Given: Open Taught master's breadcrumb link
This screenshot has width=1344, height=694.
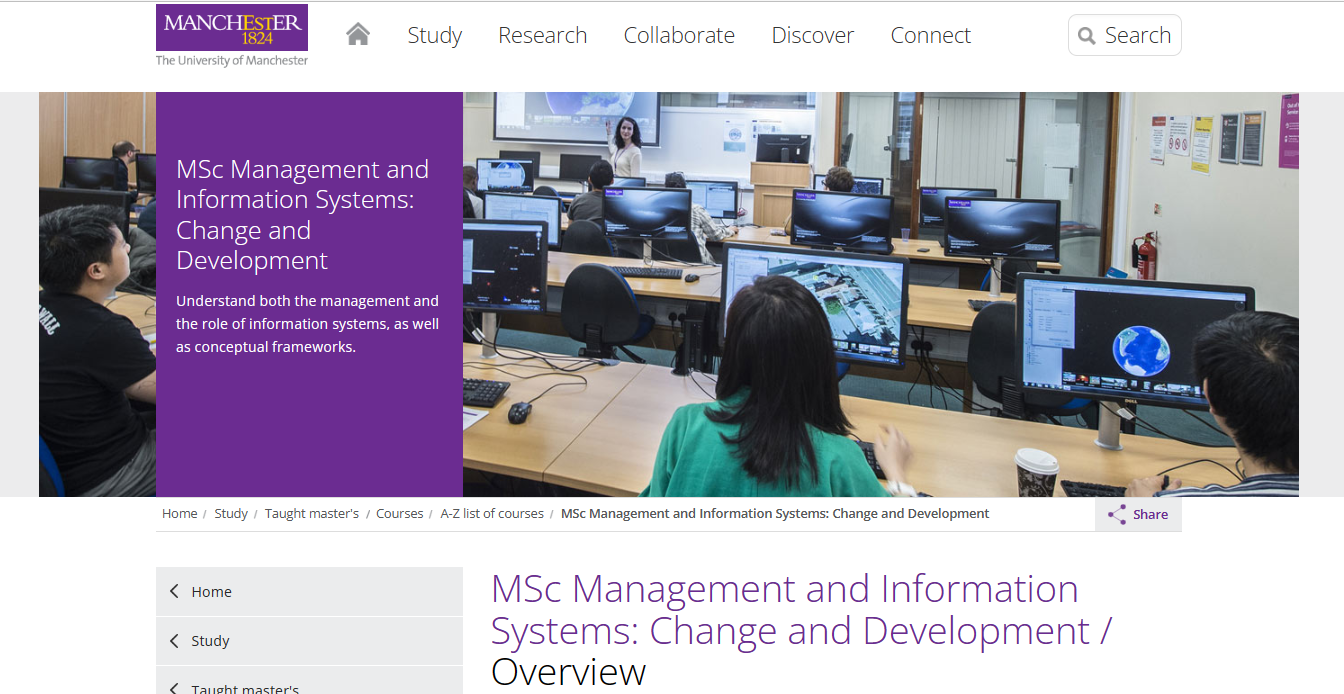Looking at the screenshot, I should point(311,514).
